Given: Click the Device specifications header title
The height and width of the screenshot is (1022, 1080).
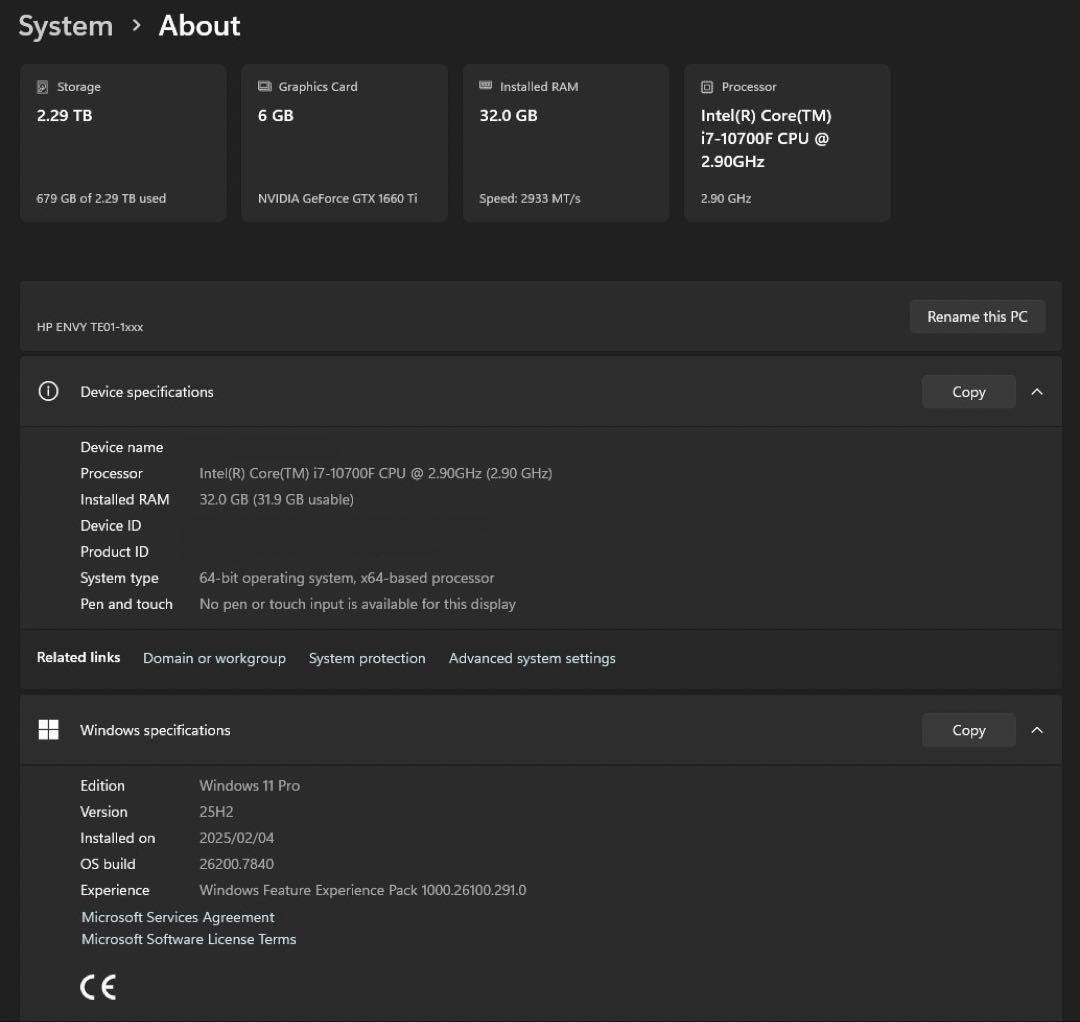Looking at the screenshot, I should pyautogui.click(x=147, y=391).
